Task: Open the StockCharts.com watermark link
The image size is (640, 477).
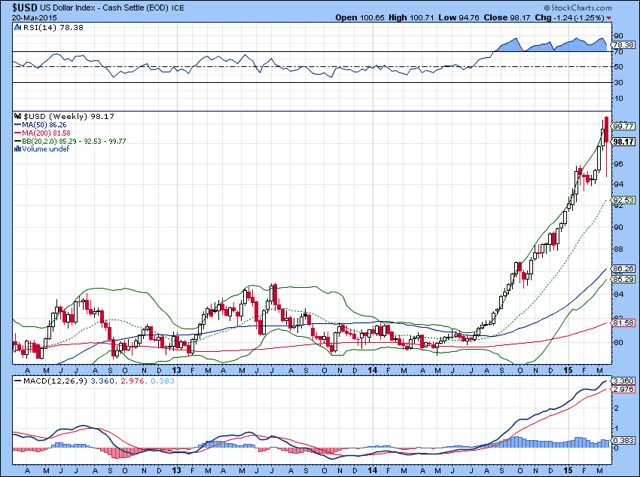Action: pyautogui.click(x=578, y=8)
